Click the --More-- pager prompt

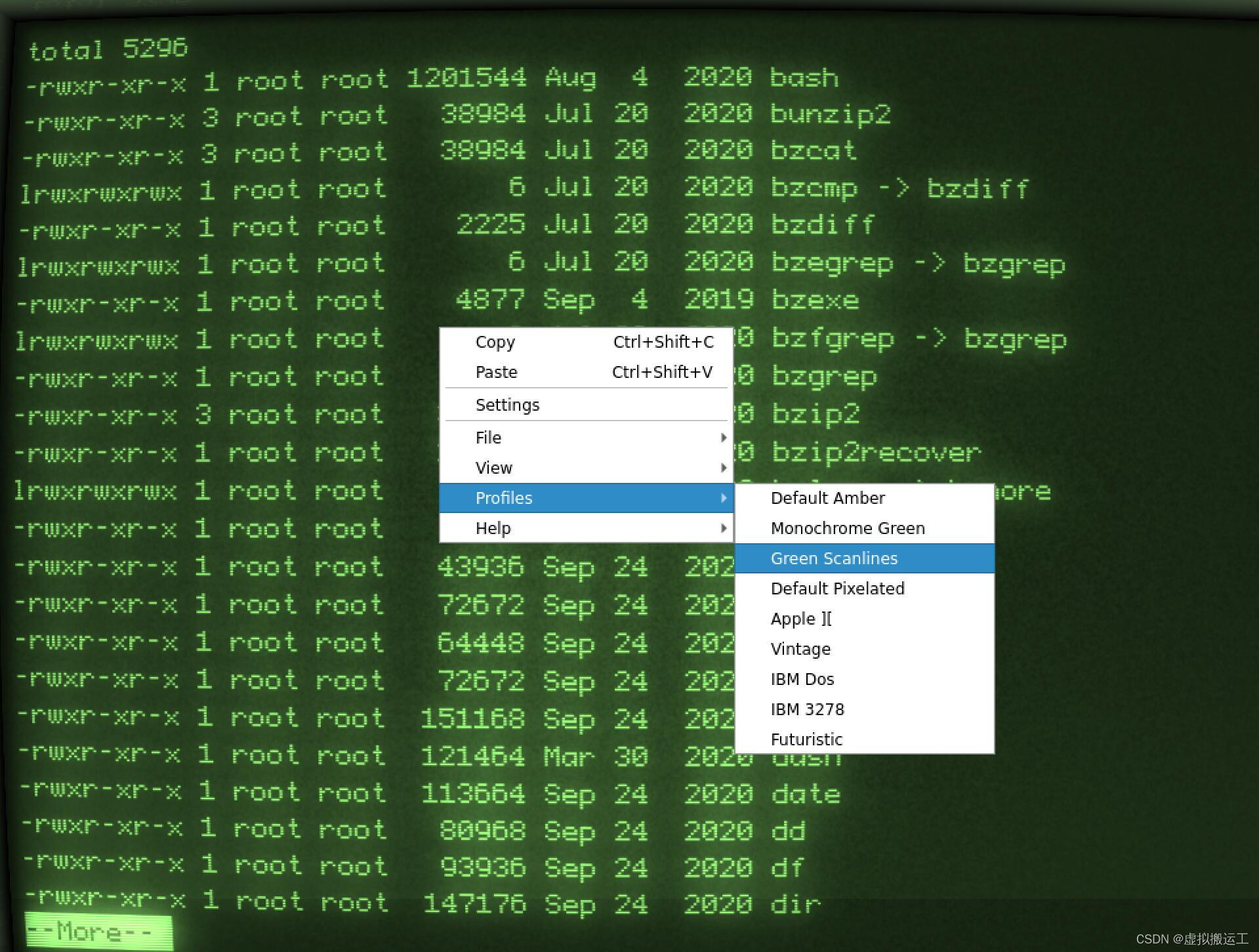[98, 932]
